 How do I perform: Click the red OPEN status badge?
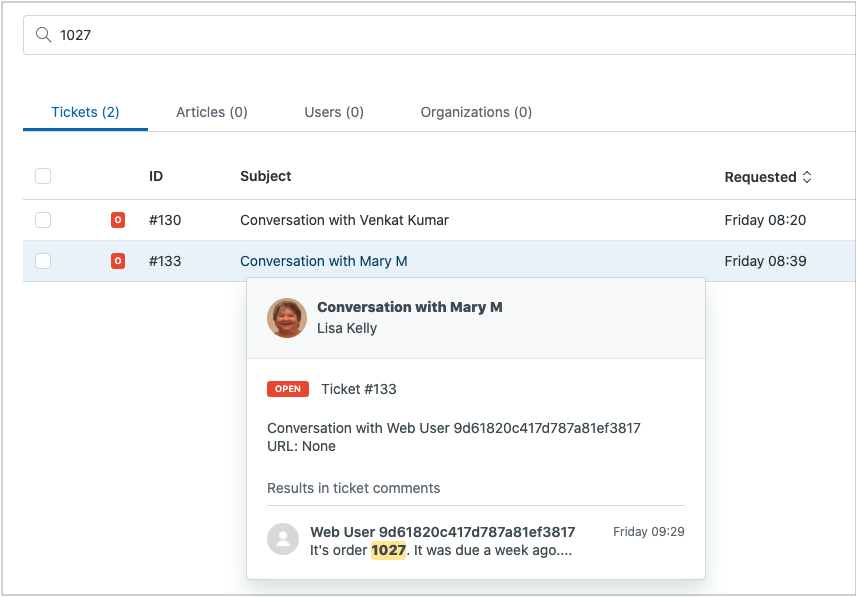tap(288, 389)
